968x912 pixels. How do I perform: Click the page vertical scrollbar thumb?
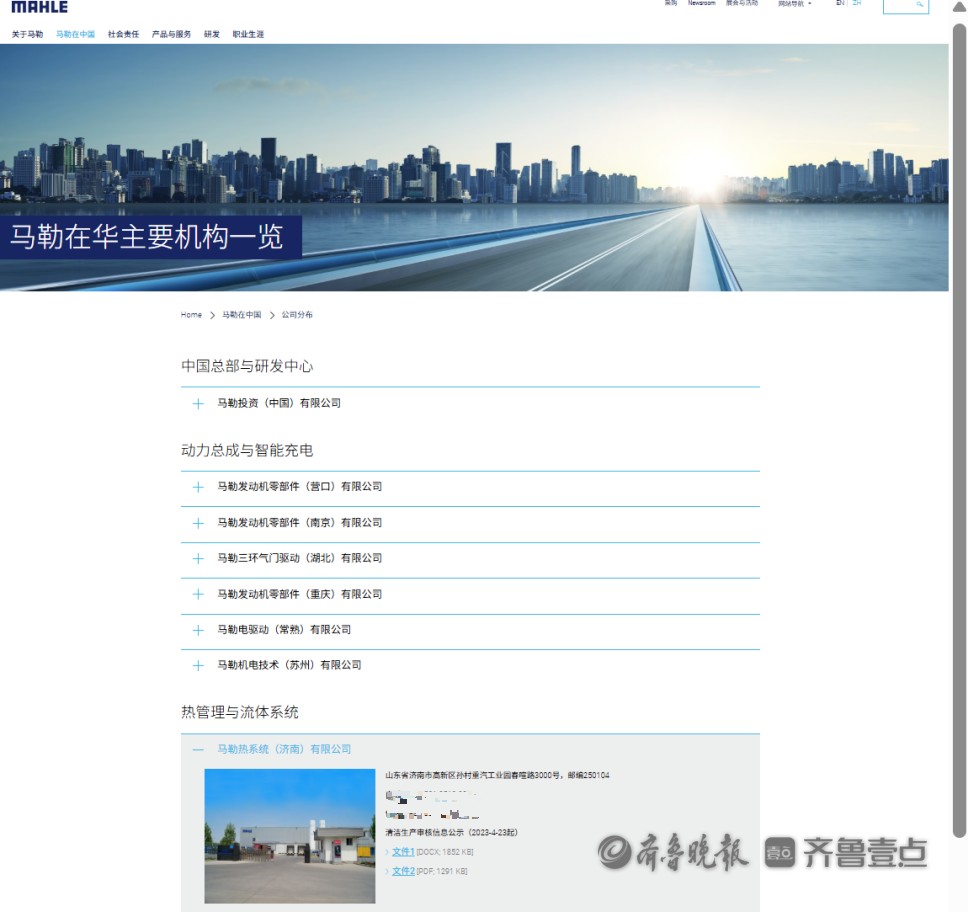[959, 430]
